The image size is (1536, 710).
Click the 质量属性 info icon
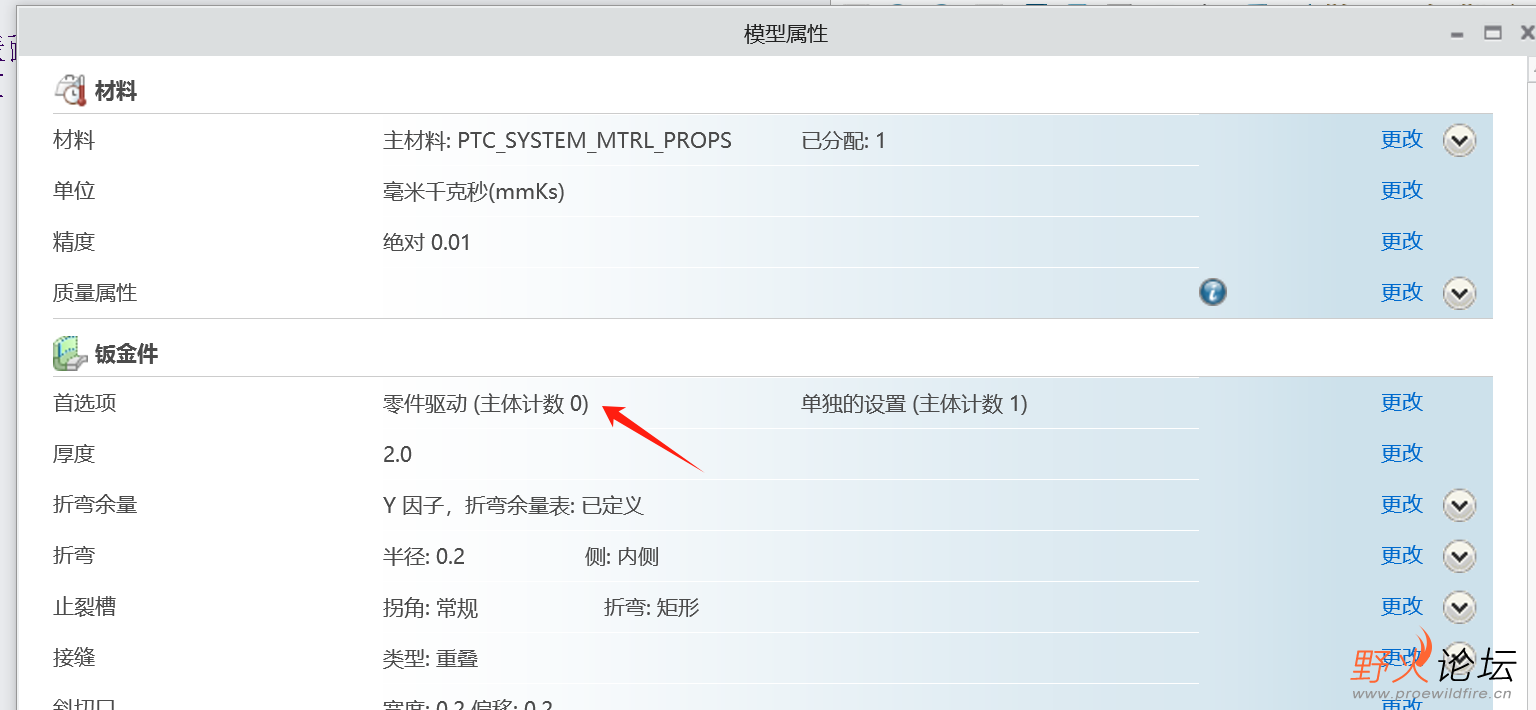1213,292
